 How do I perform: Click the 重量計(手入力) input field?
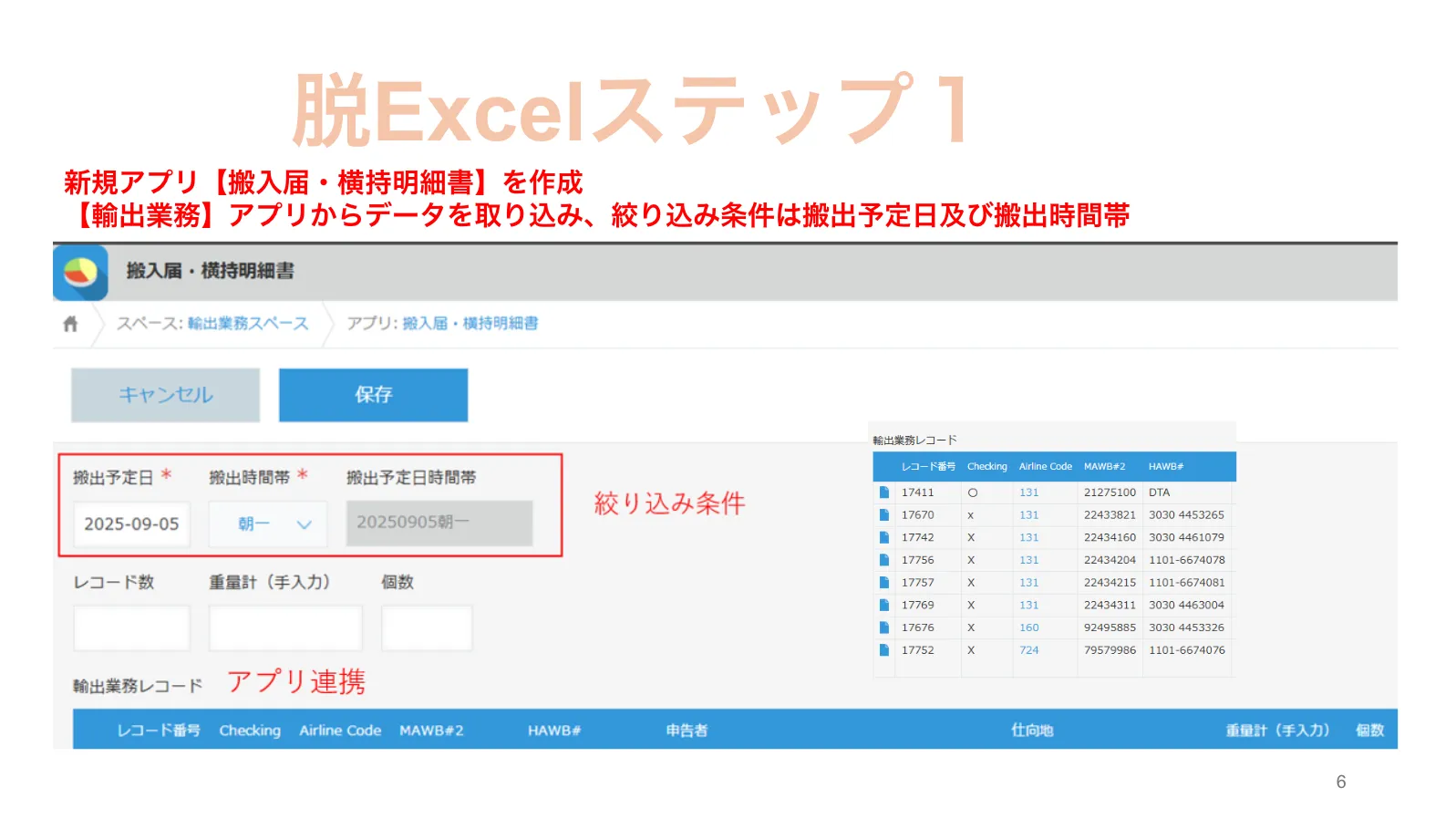285,628
